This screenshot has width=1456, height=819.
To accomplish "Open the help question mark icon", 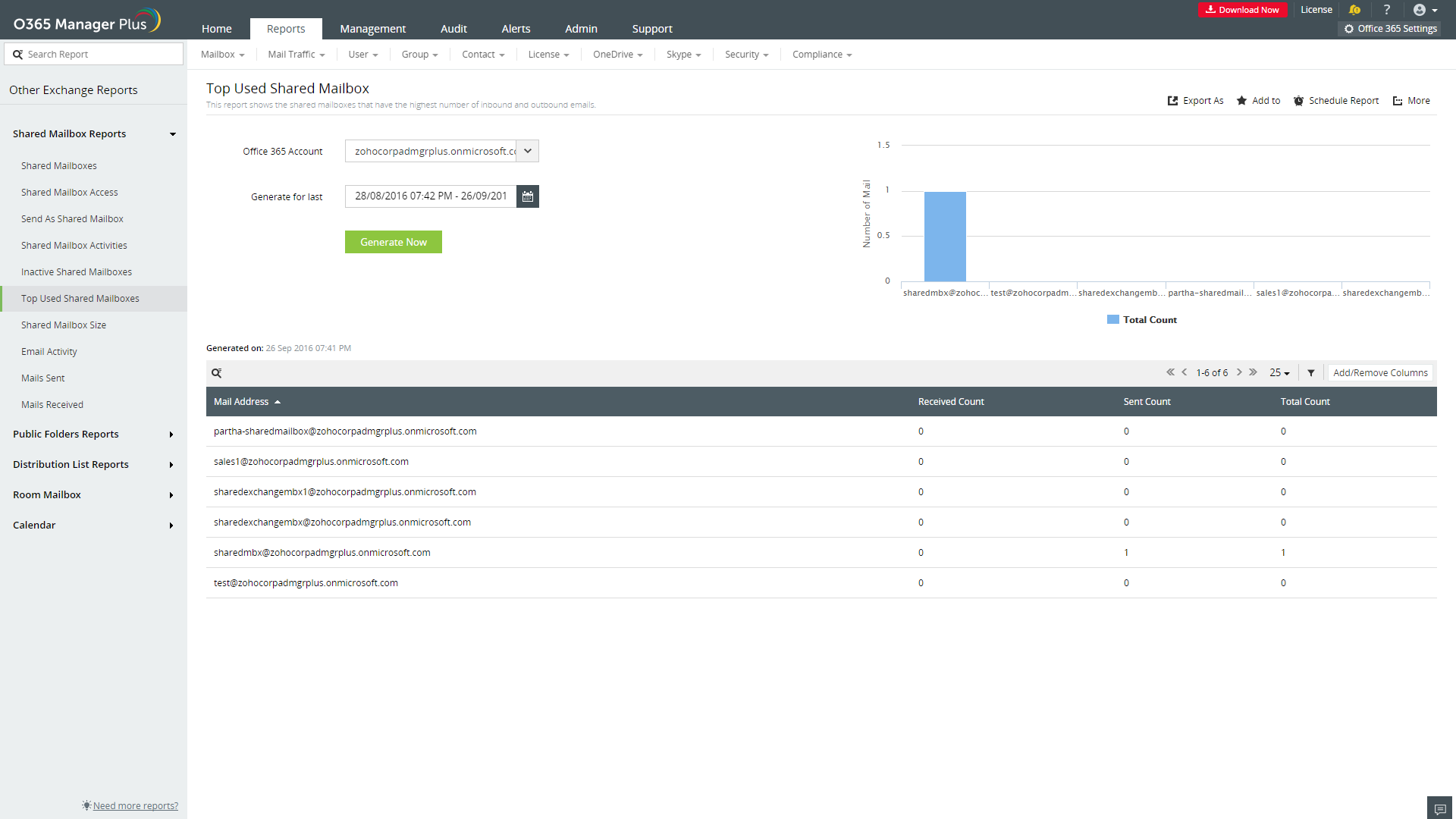I will [1386, 10].
